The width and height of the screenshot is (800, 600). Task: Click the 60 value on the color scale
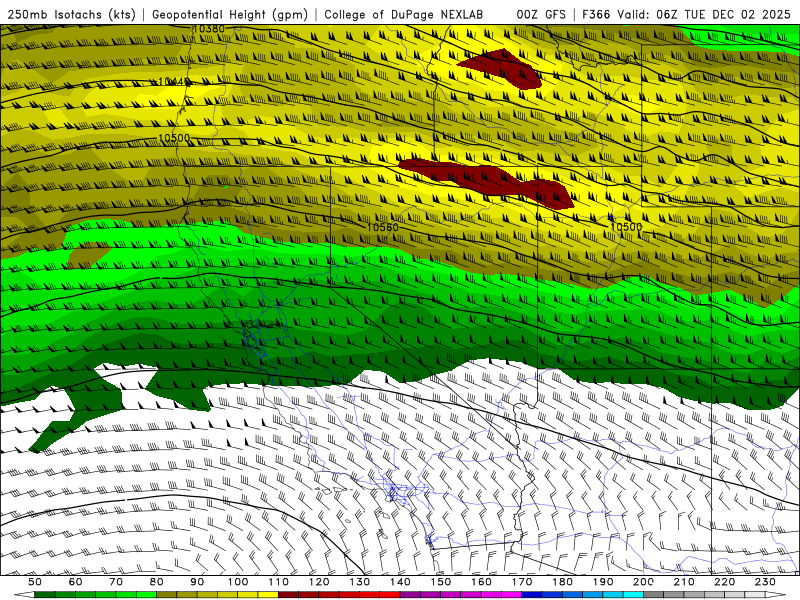coord(75,582)
